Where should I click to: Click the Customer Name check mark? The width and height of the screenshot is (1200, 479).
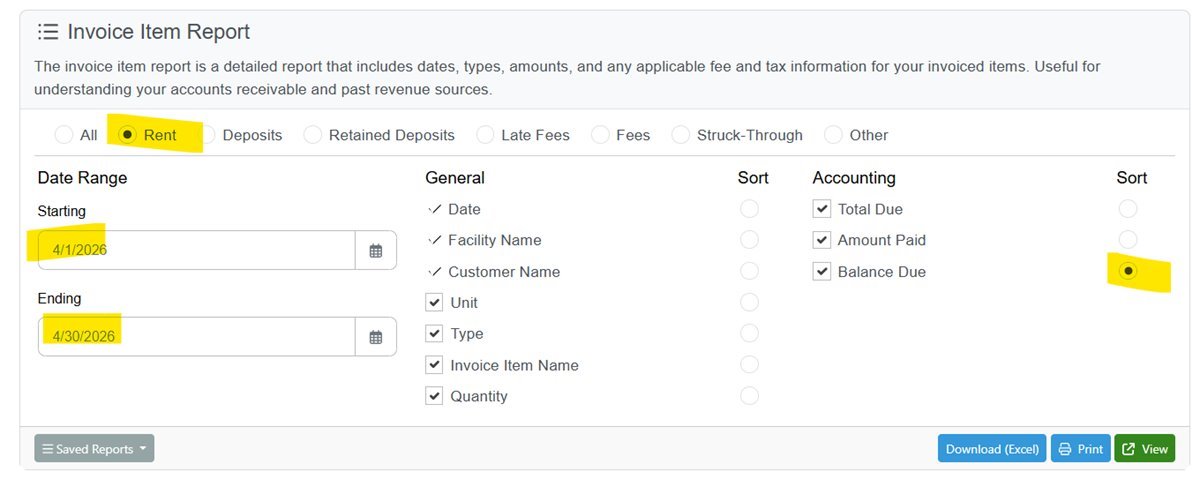[434, 271]
